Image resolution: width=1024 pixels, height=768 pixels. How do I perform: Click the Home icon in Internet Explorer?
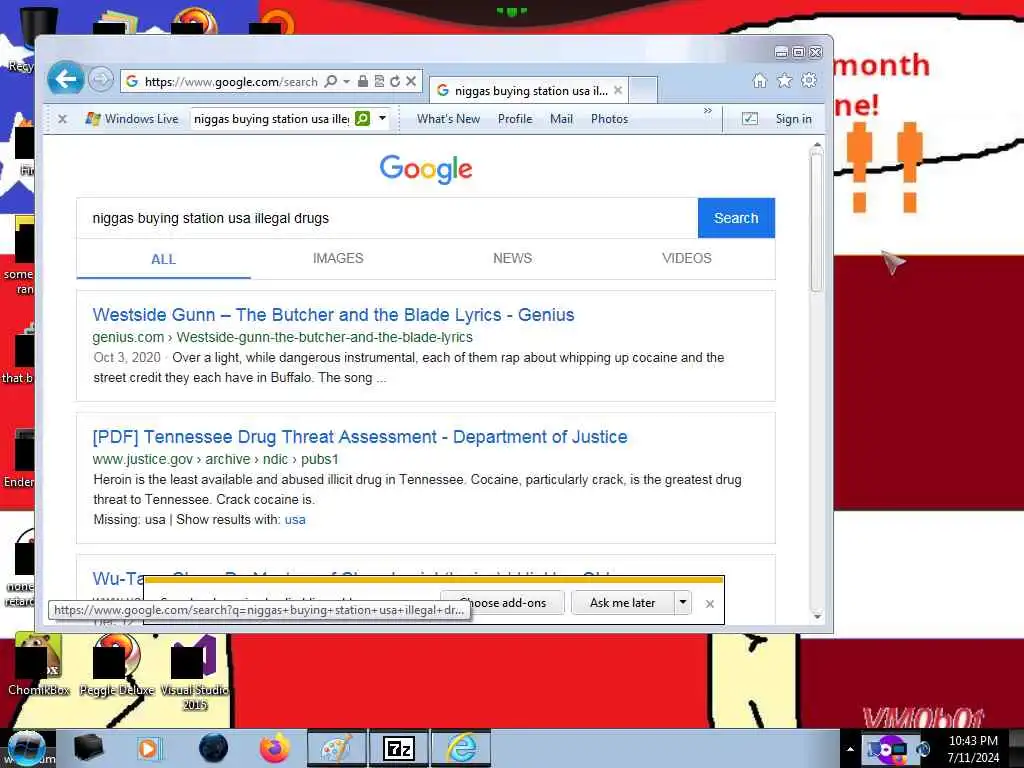coord(760,80)
